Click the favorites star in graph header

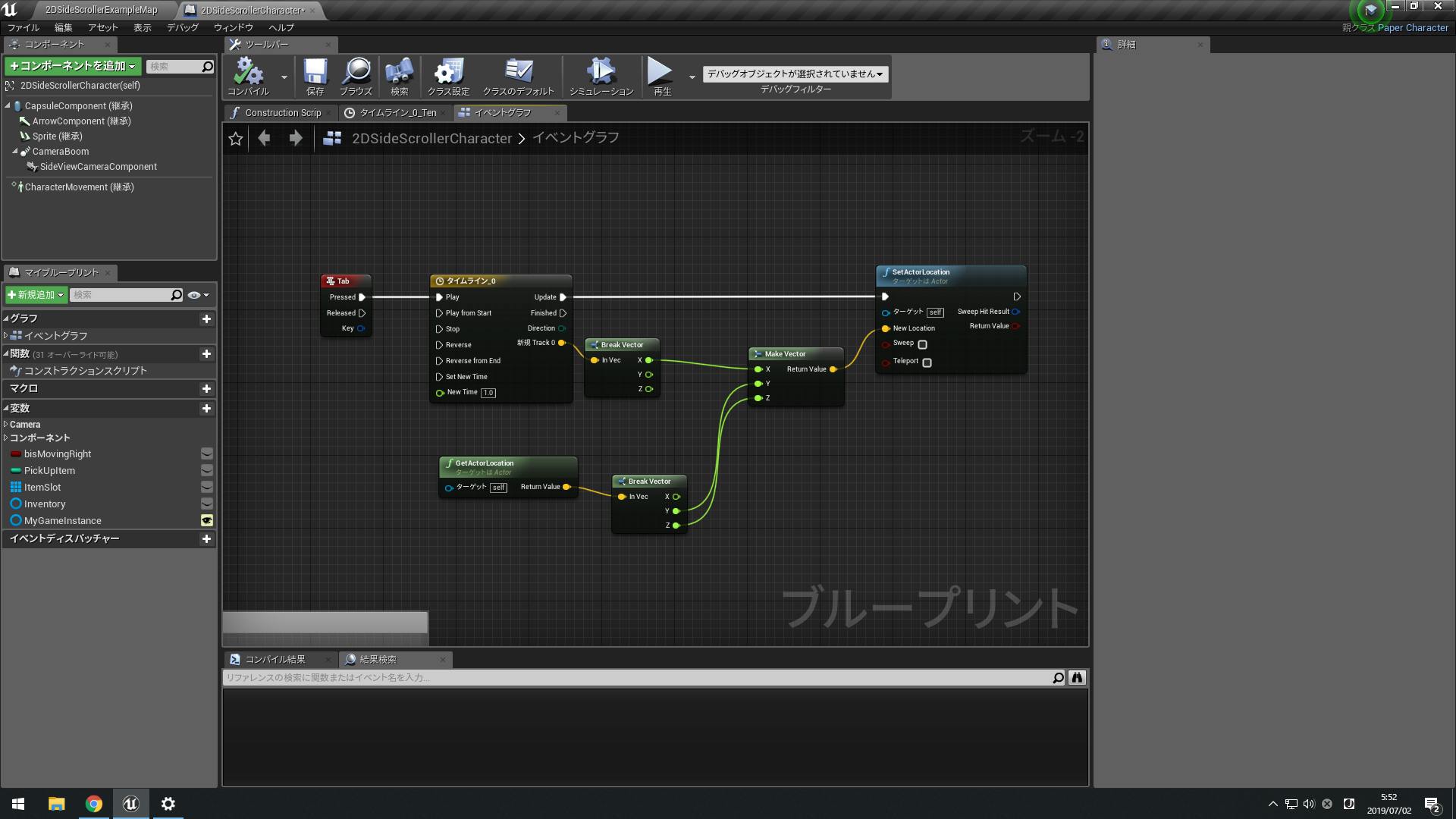tap(236, 139)
